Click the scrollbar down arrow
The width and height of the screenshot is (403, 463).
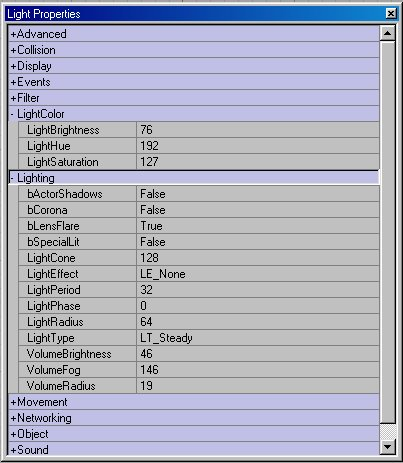click(387, 446)
